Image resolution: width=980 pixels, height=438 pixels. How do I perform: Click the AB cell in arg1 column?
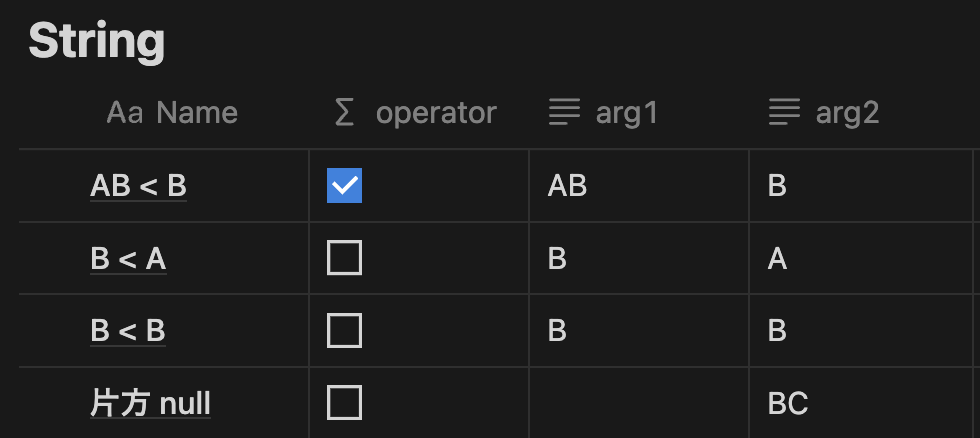click(639, 186)
